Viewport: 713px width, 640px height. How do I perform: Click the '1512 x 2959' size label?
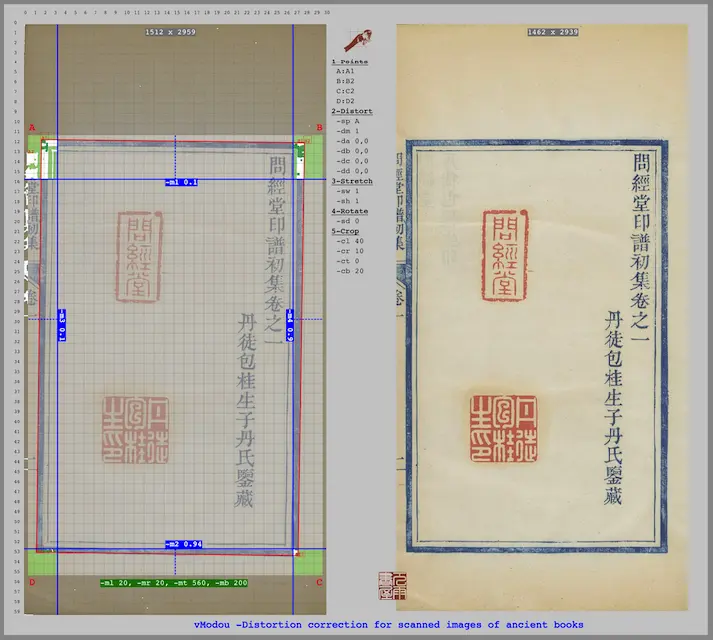(171, 32)
